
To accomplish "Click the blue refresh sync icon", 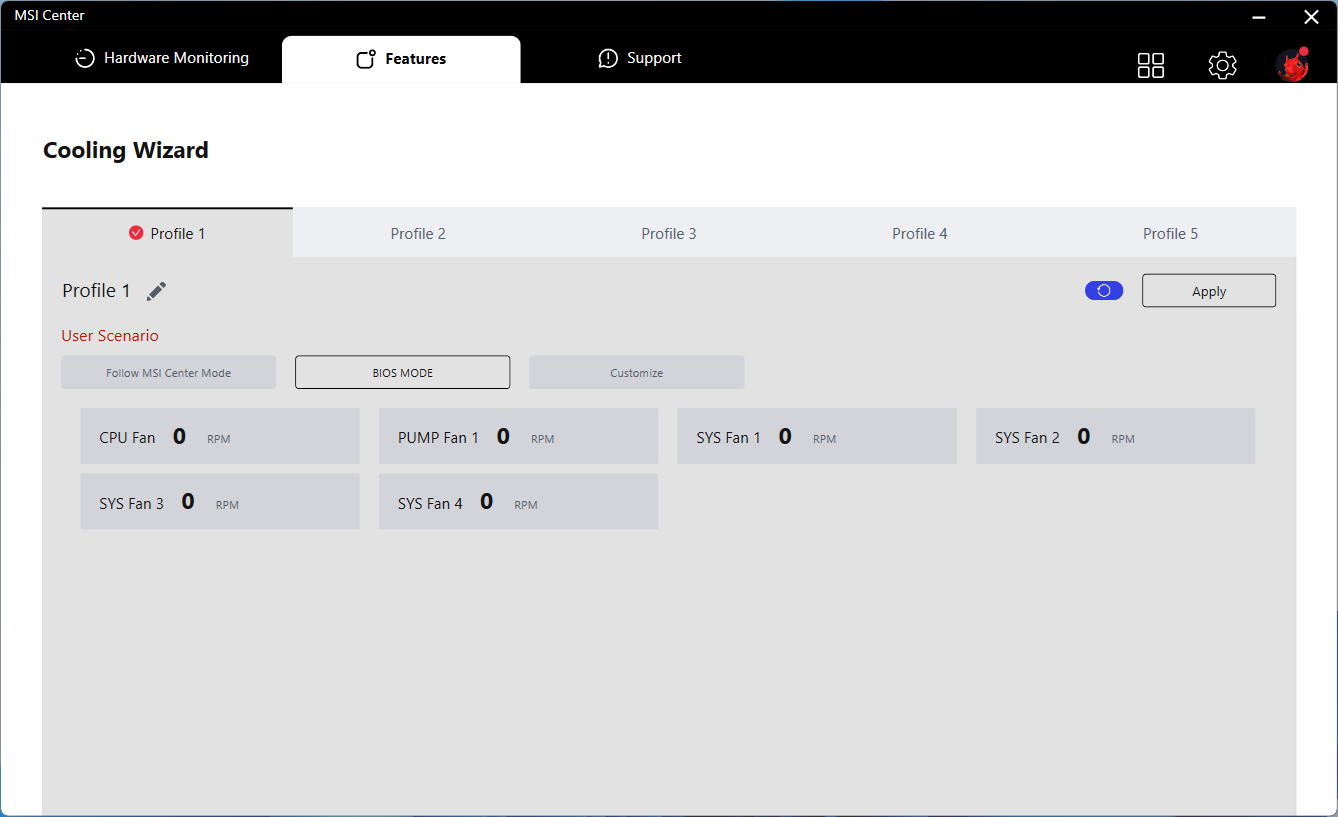I will click(x=1104, y=291).
